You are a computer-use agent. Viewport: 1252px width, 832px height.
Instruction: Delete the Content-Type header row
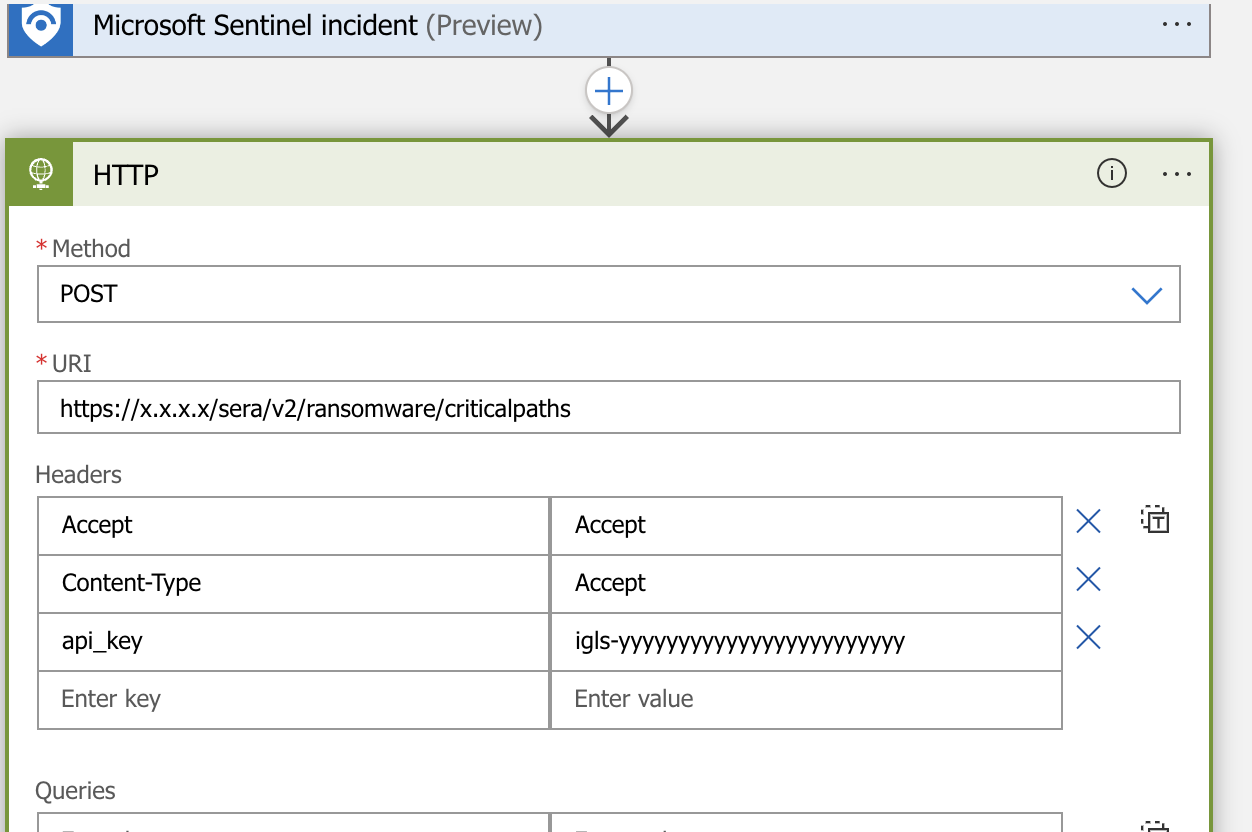(1088, 579)
